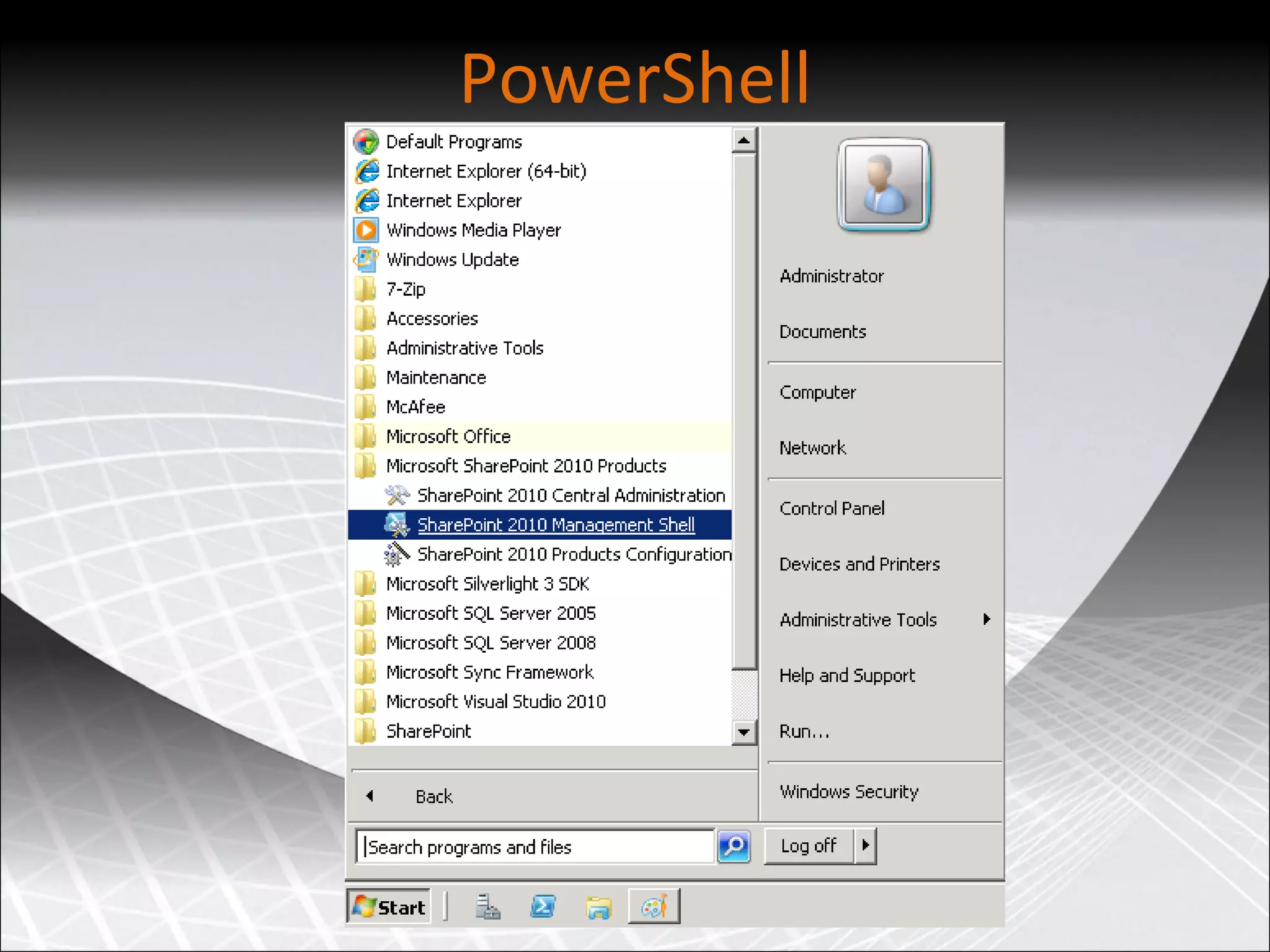Open the 7-Zip folder icon

tap(366, 289)
